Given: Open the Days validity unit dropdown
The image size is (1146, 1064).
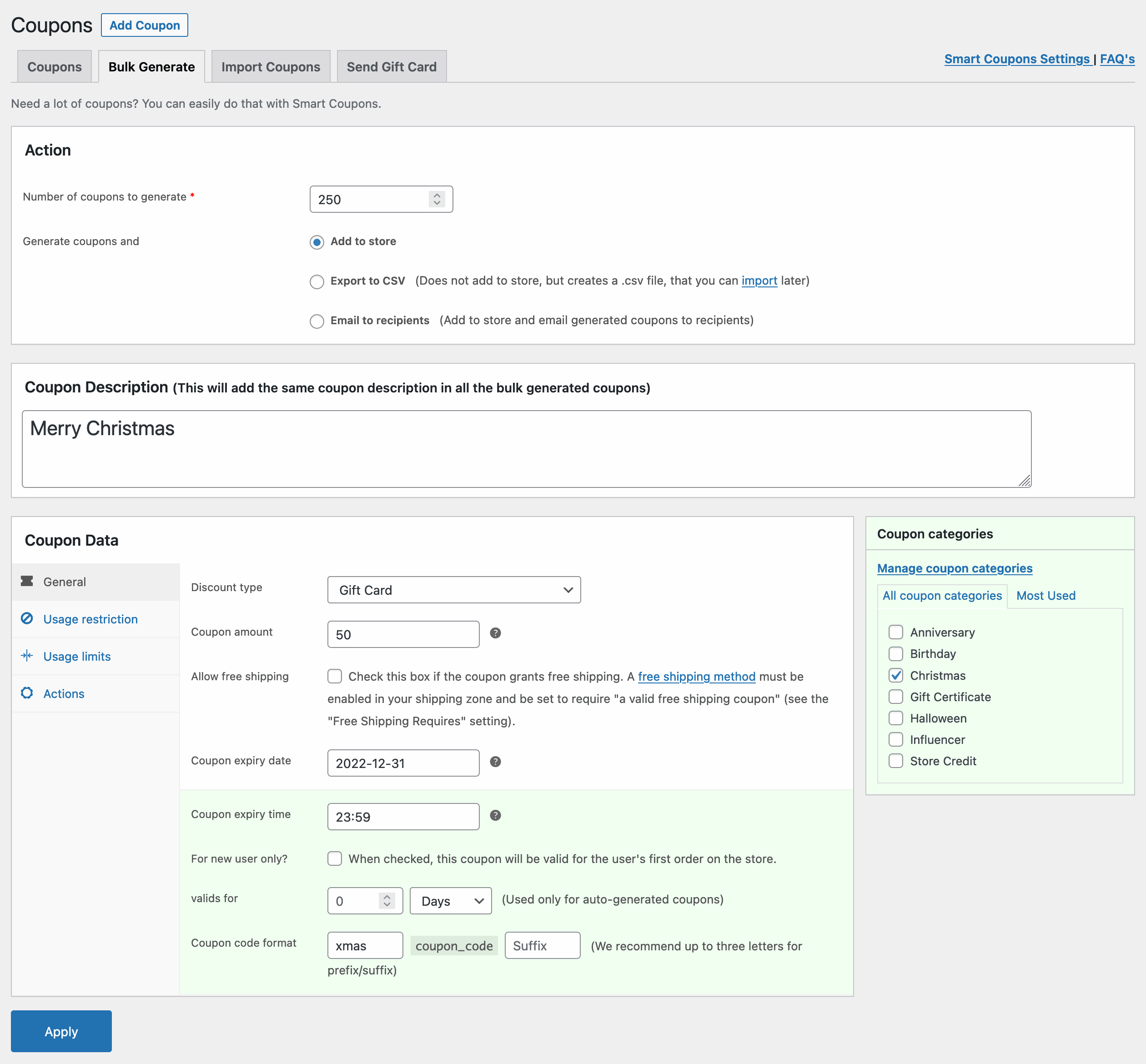Looking at the screenshot, I should (x=450, y=901).
